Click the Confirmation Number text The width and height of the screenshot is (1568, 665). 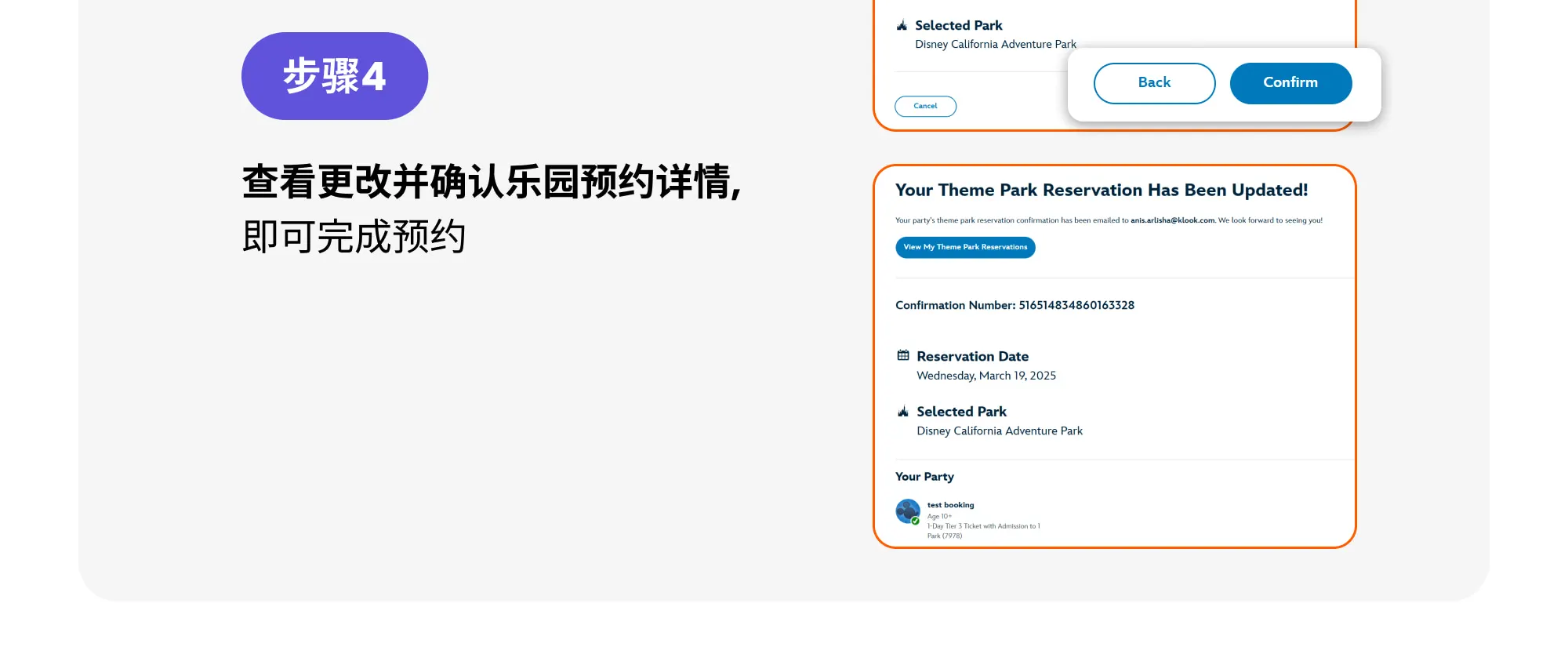[x=1014, y=305]
